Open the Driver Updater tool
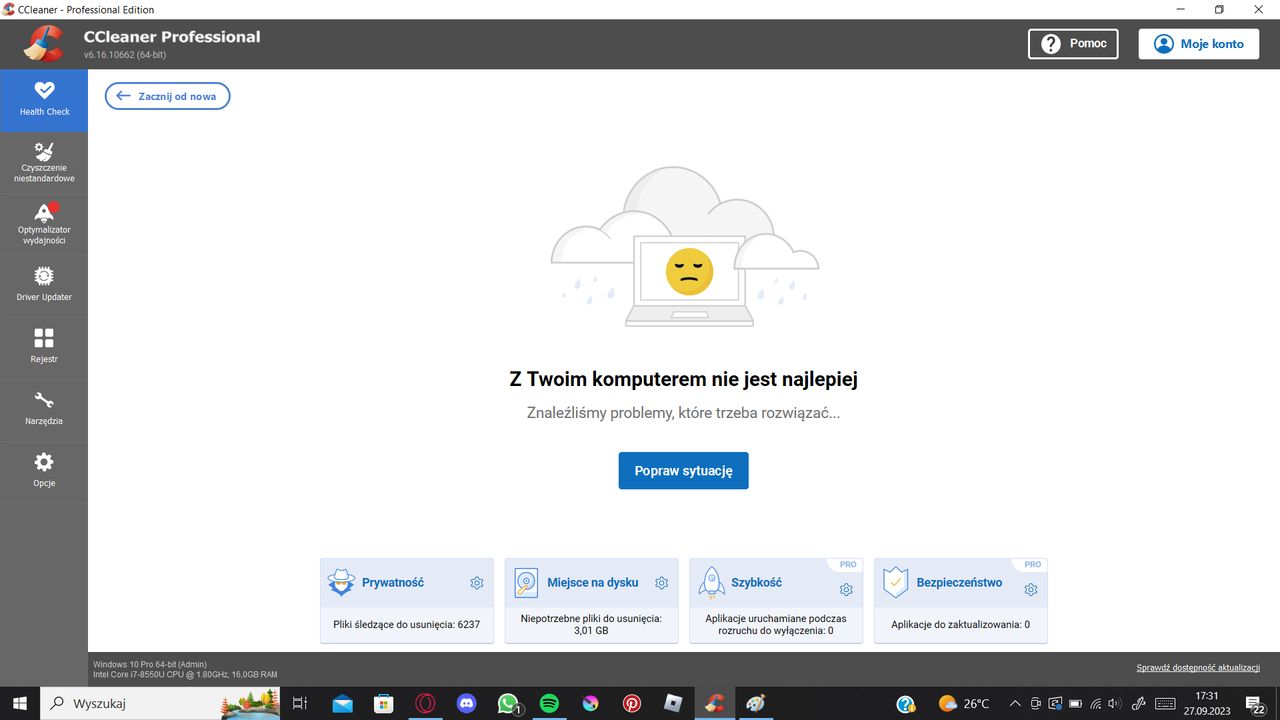This screenshot has height=720, width=1280. 44,284
